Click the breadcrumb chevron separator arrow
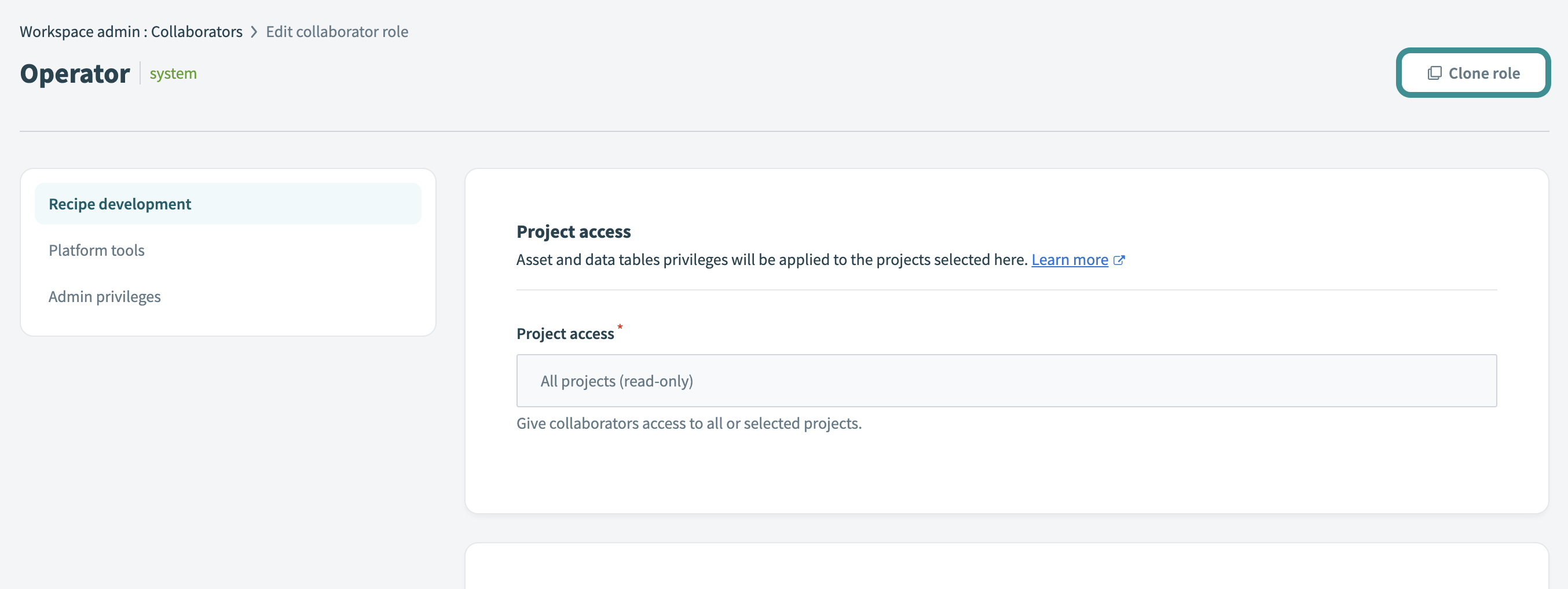The width and height of the screenshot is (1568, 589). [254, 32]
